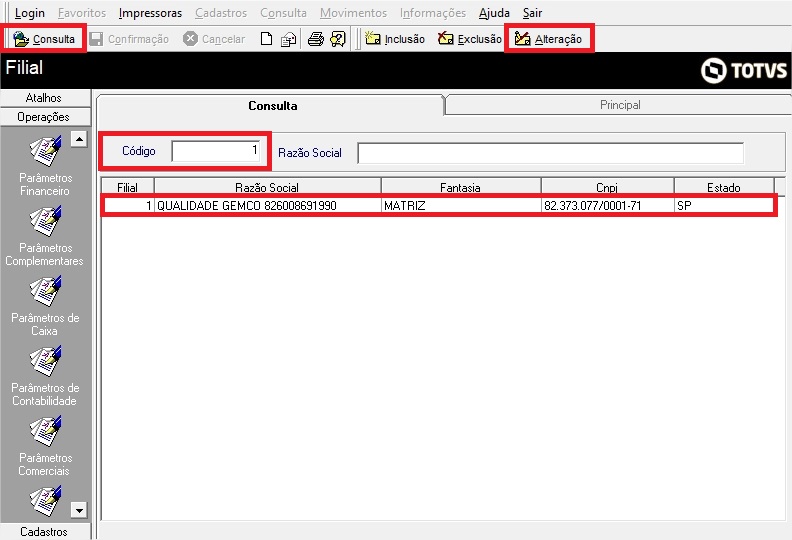Image resolution: width=792 pixels, height=540 pixels.
Task: Click the Razão Social column header
Action: tap(267, 187)
